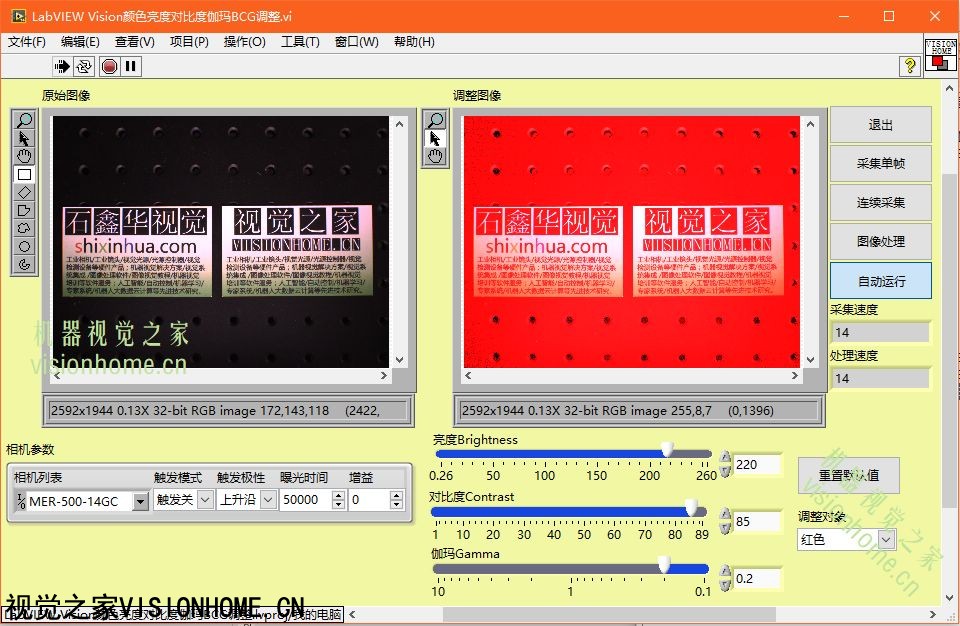This screenshot has width=960, height=626.
Task: Click the 调整图像 horizontal scrollbar left arrow
Action: pos(468,375)
